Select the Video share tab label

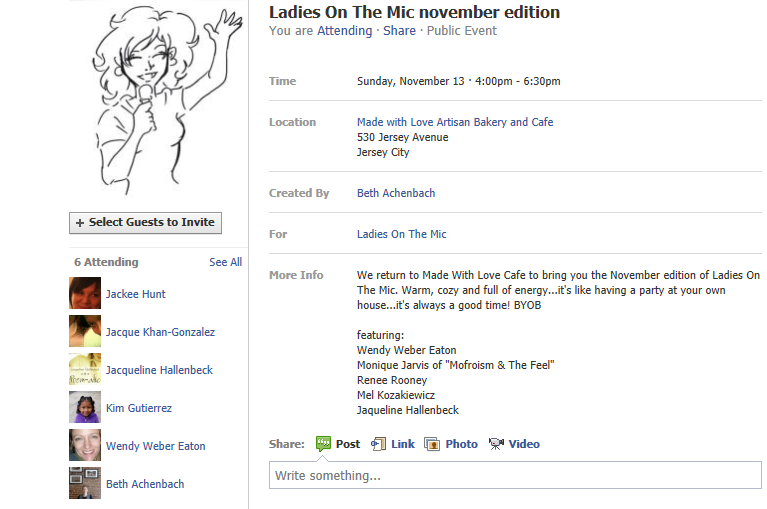point(524,444)
